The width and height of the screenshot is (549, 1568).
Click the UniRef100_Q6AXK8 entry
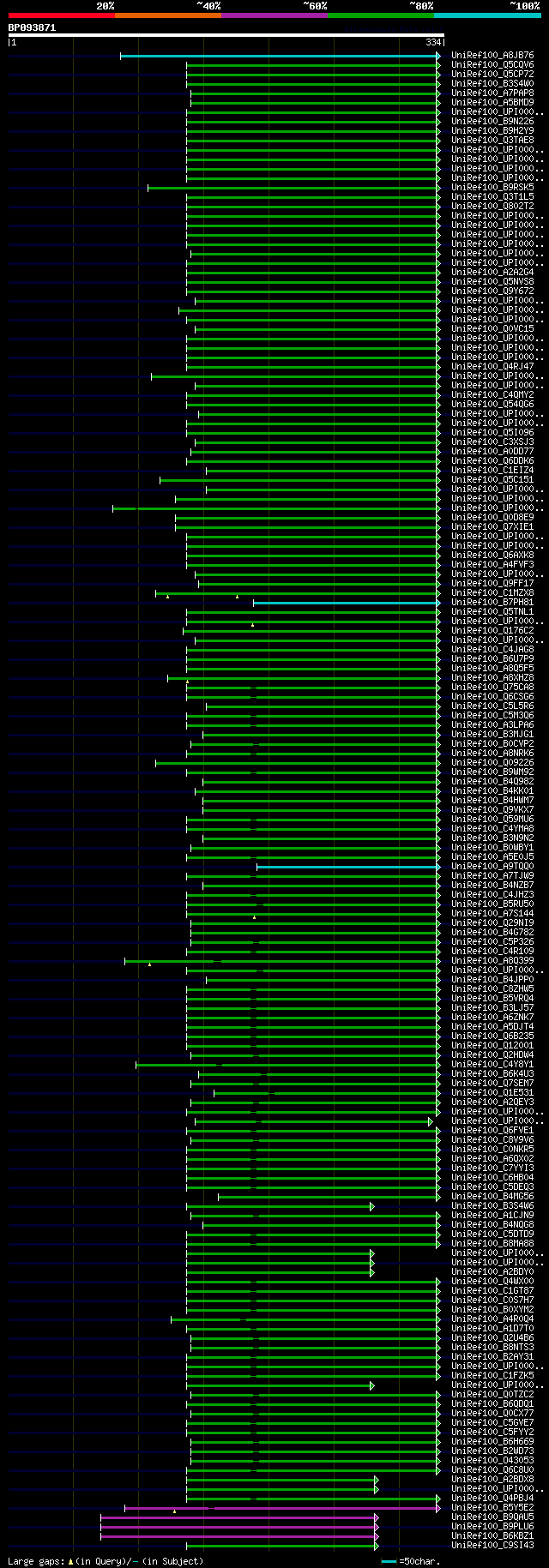click(492, 556)
